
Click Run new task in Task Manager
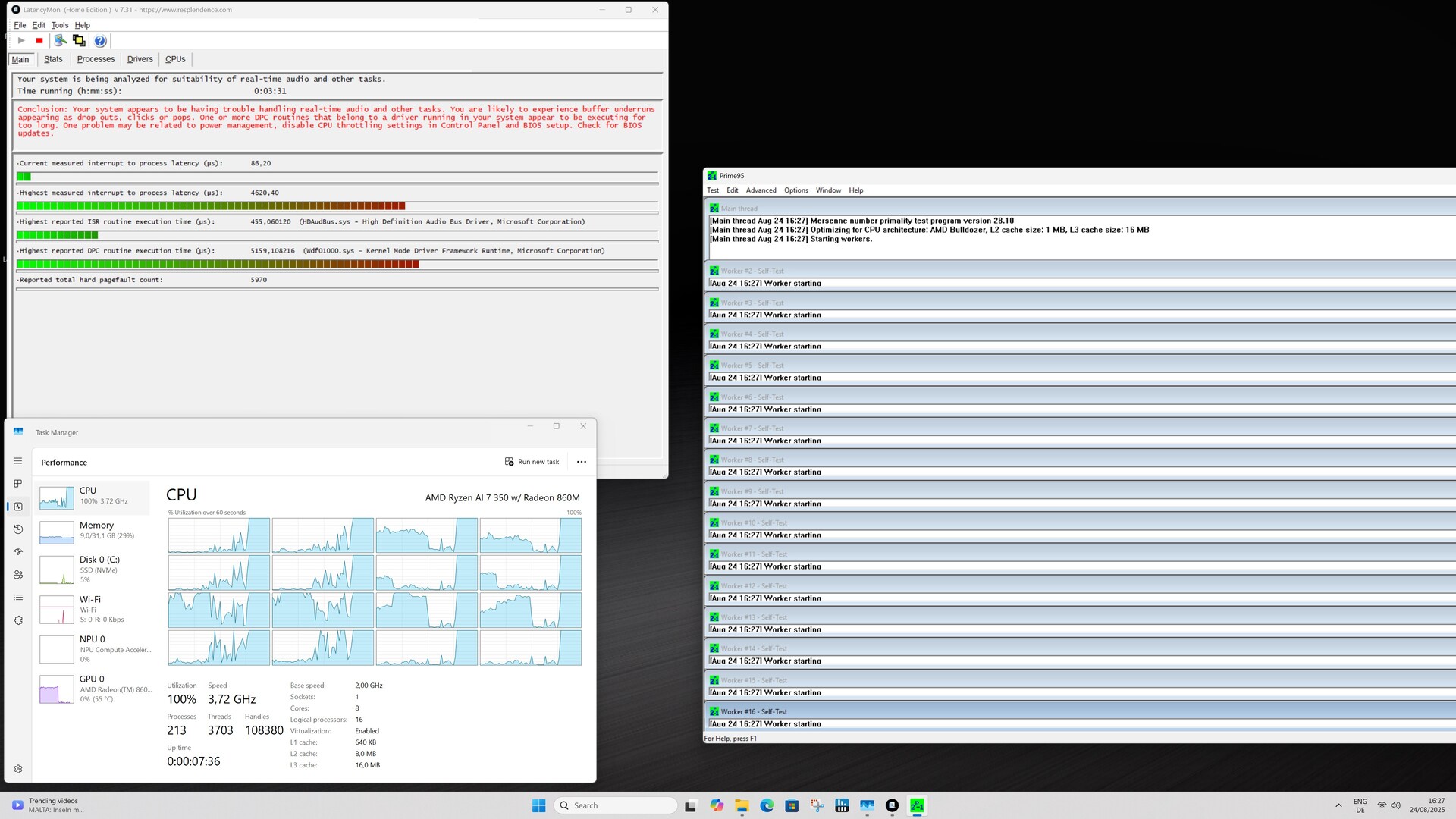532,462
